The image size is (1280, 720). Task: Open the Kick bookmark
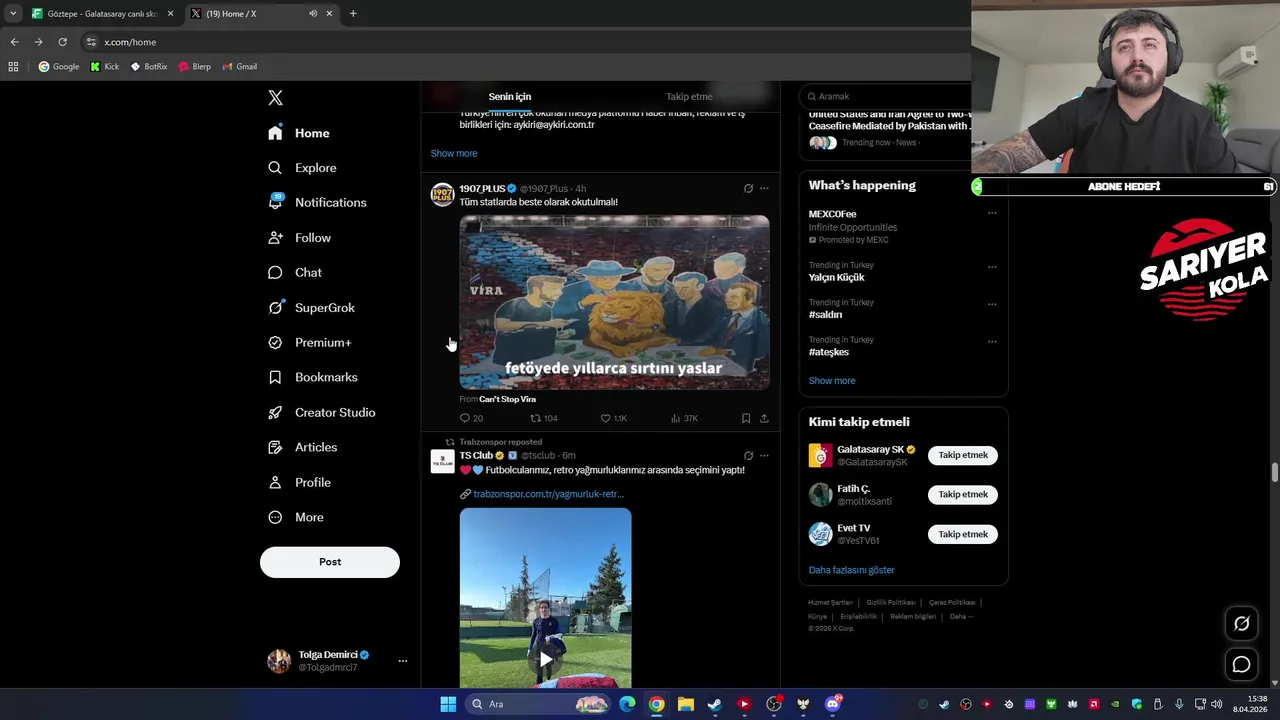(104, 67)
